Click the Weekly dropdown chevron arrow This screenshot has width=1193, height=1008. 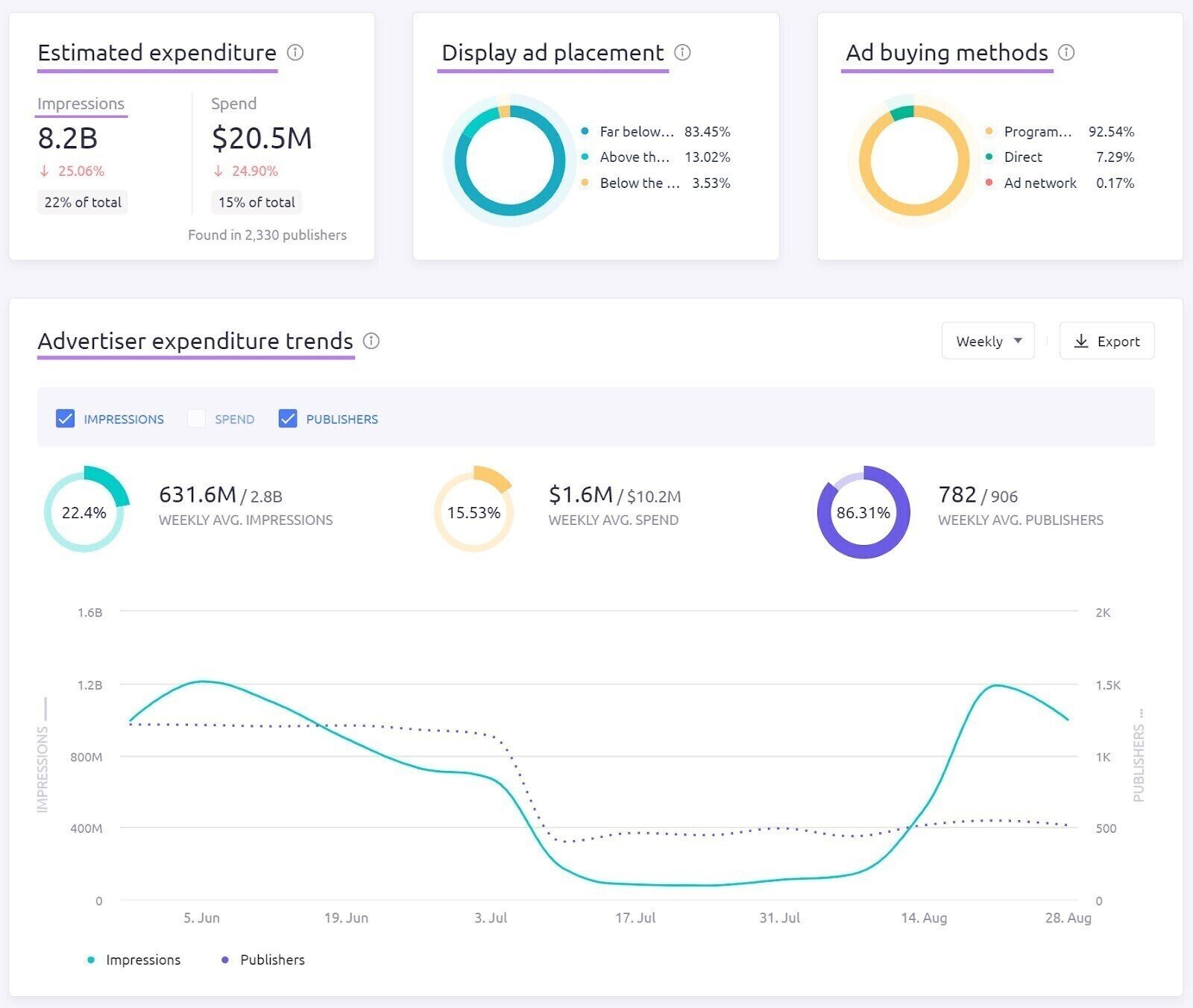click(x=1019, y=341)
